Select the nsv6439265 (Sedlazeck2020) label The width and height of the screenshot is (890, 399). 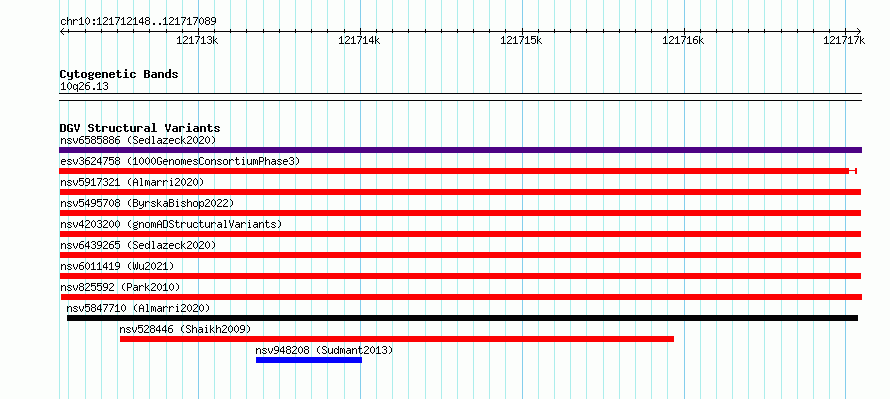(x=138, y=245)
